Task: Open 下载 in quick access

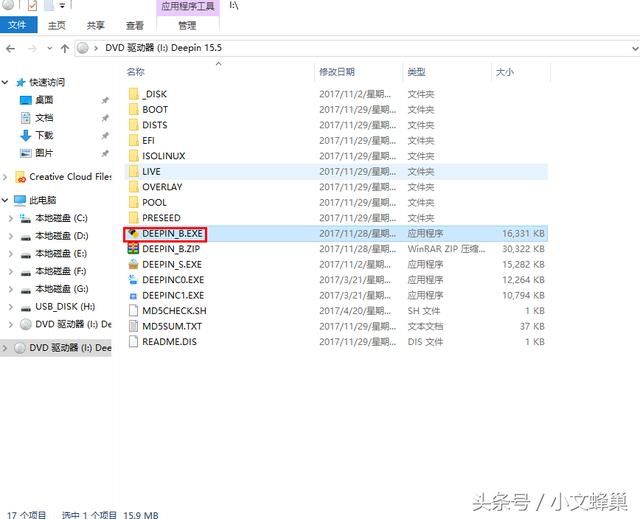Action: (x=44, y=135)
